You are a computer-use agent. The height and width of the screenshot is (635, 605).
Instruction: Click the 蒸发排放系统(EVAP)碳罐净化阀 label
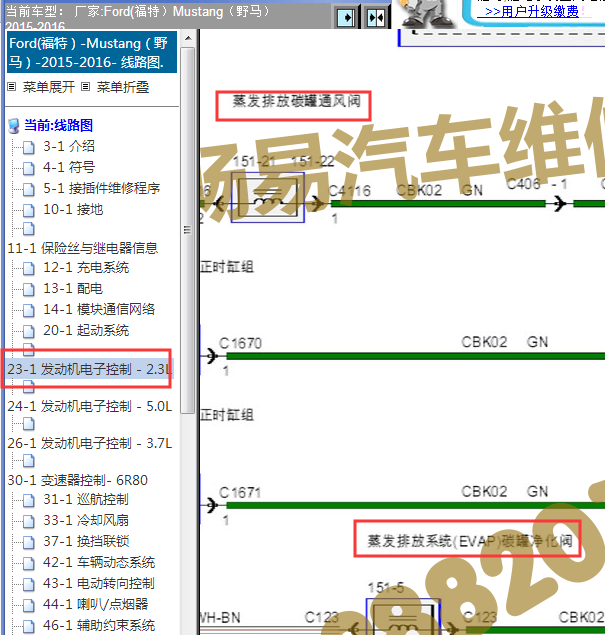point(470,541)
